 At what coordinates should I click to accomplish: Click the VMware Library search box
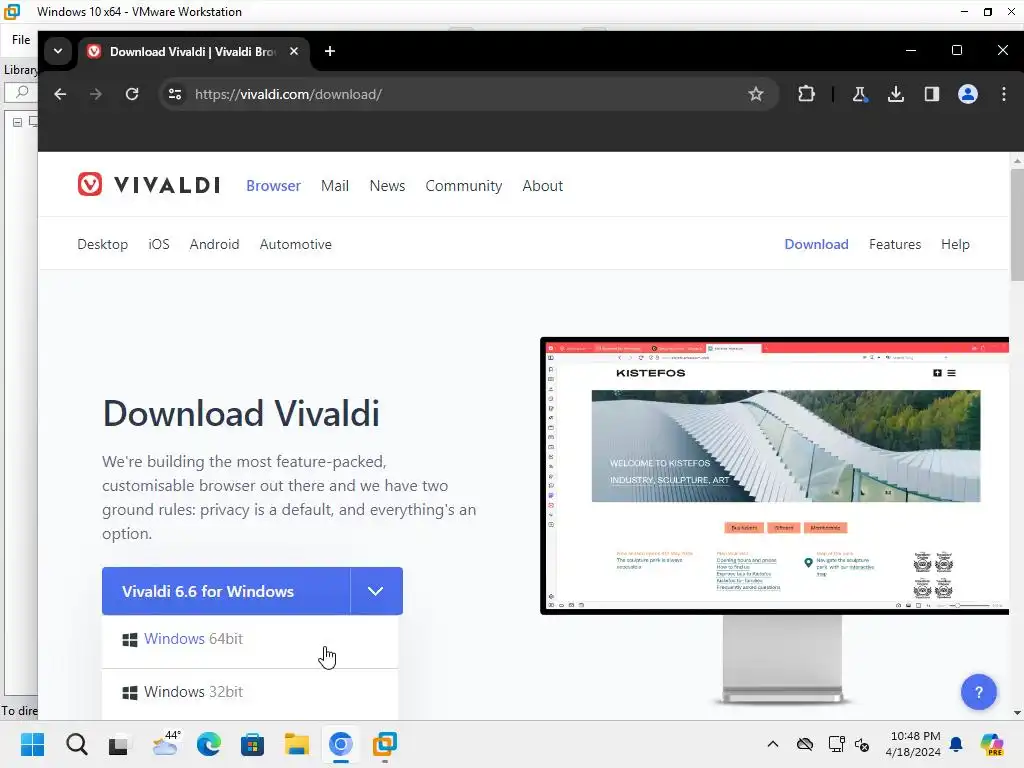(22, 93)
